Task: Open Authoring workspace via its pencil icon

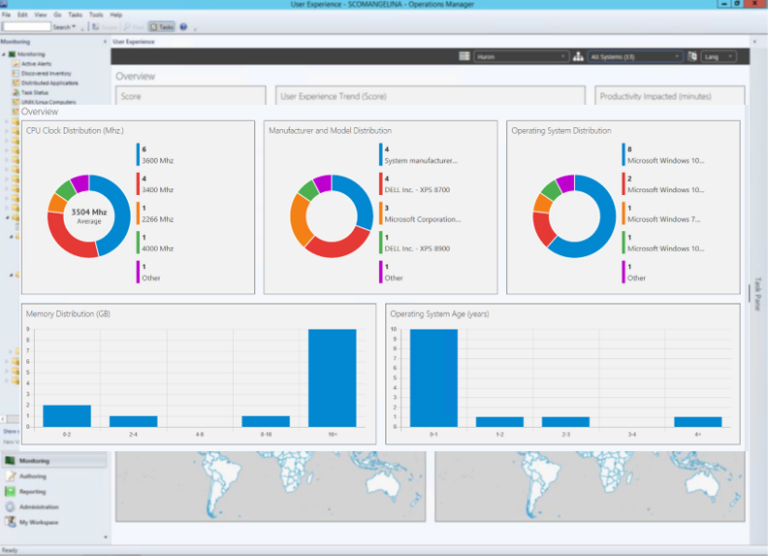Action: point(10,476)
